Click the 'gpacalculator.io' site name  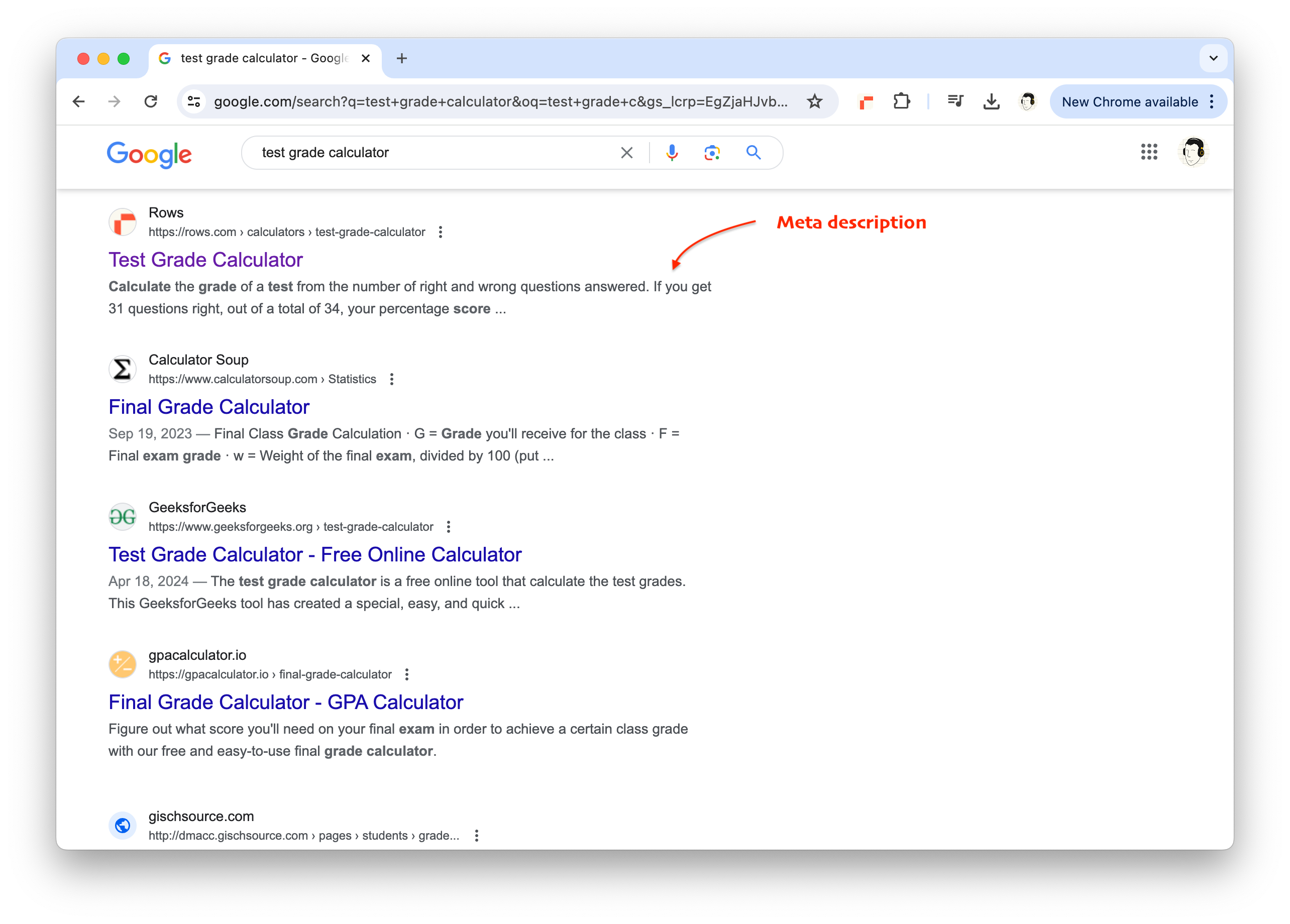pos(197,656)
